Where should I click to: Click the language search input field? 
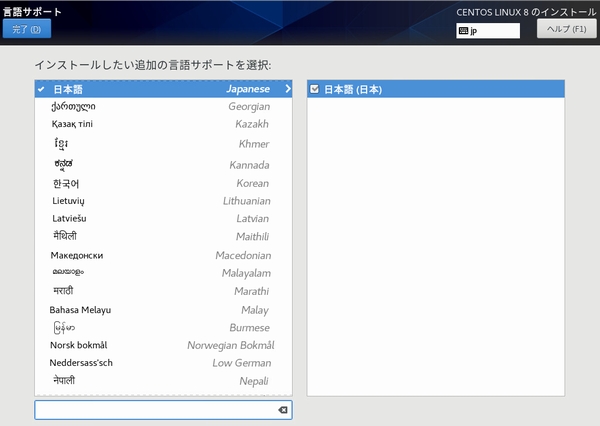pos(163,410)
